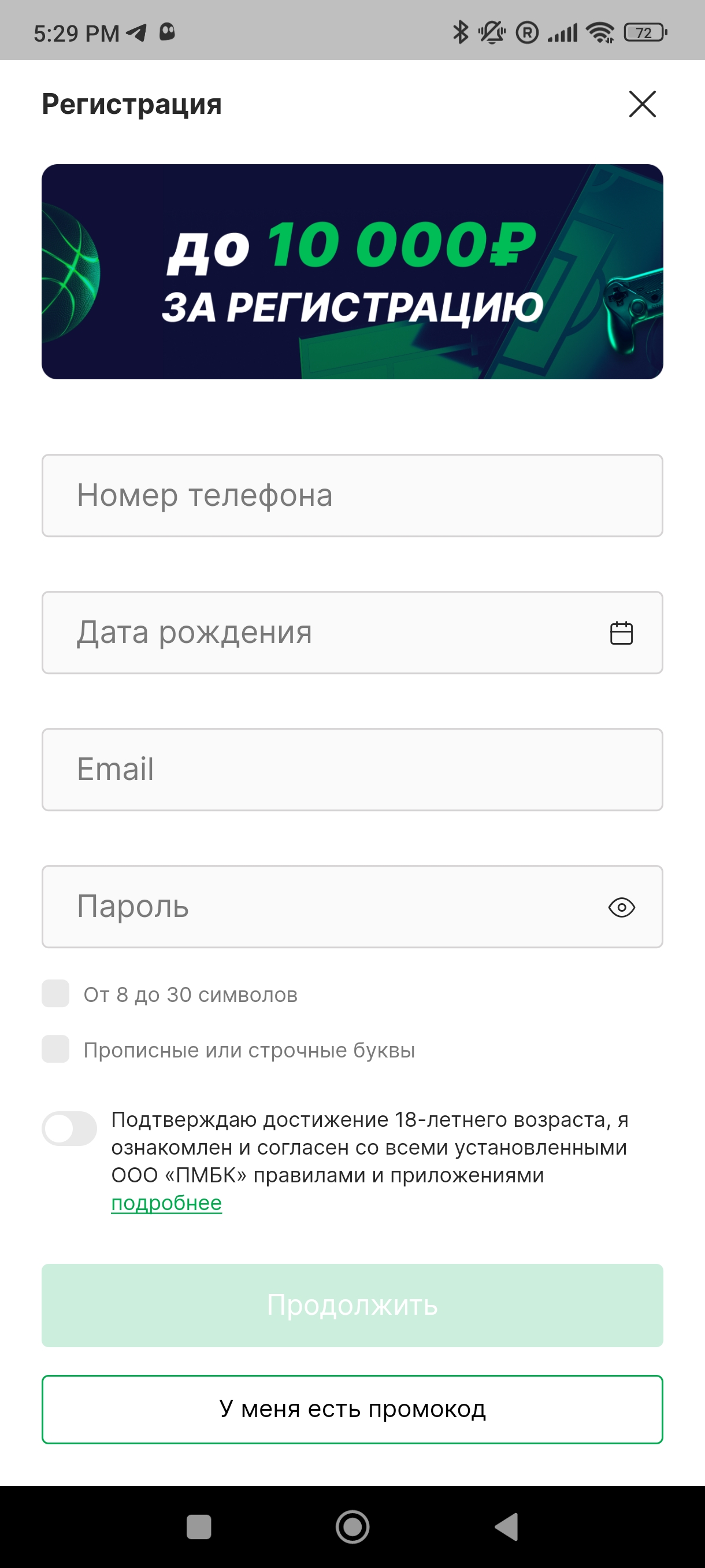The height and width of the screenshot is (1568, 705).
Task: Focus the Пароль password field
Action: [316, 907]
